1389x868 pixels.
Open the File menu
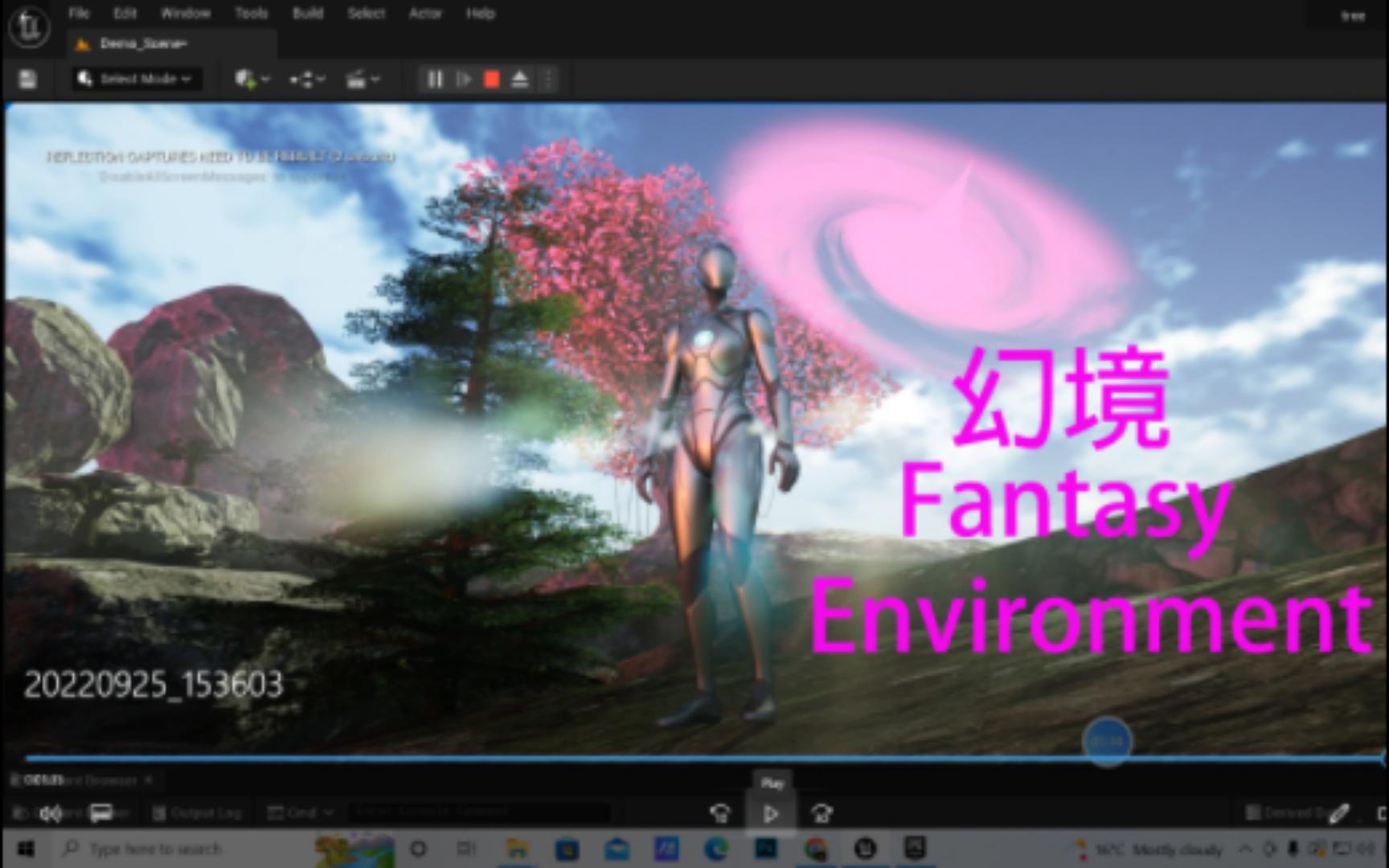click(x=79, y=14)
